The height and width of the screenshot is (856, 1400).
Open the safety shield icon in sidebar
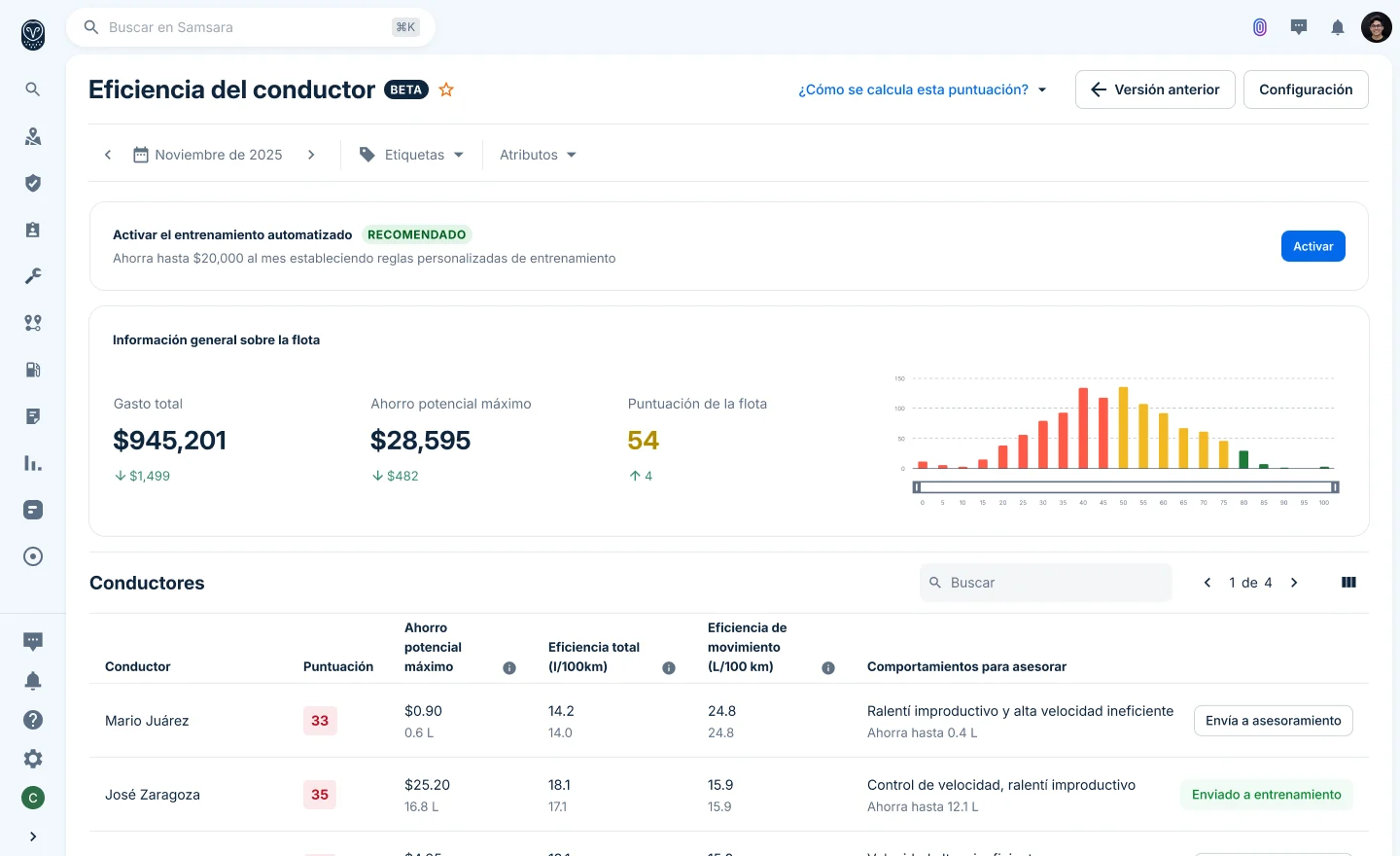33,183
